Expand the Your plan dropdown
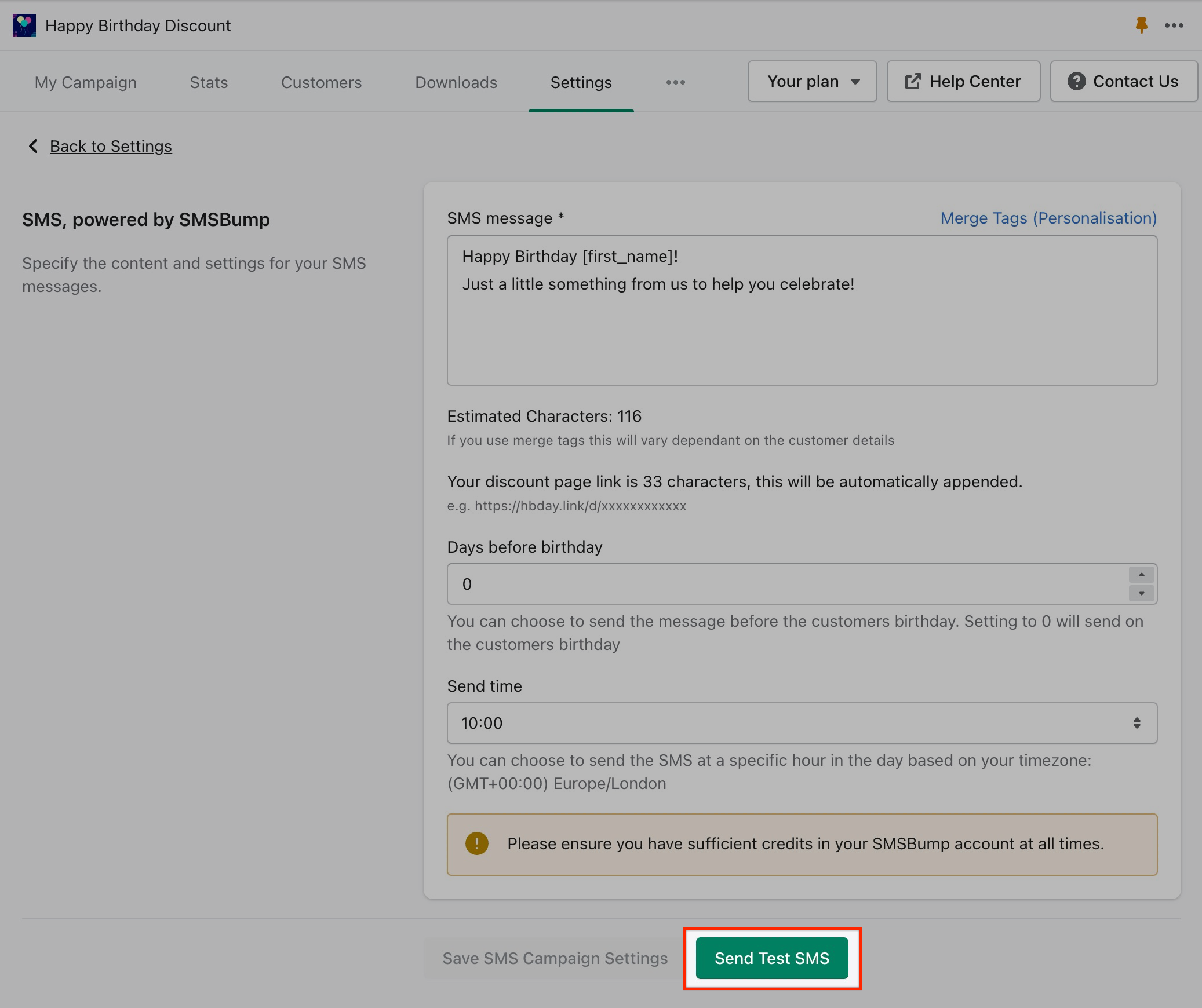Viewport: 1202px width, 1008px height. (811, 82)
